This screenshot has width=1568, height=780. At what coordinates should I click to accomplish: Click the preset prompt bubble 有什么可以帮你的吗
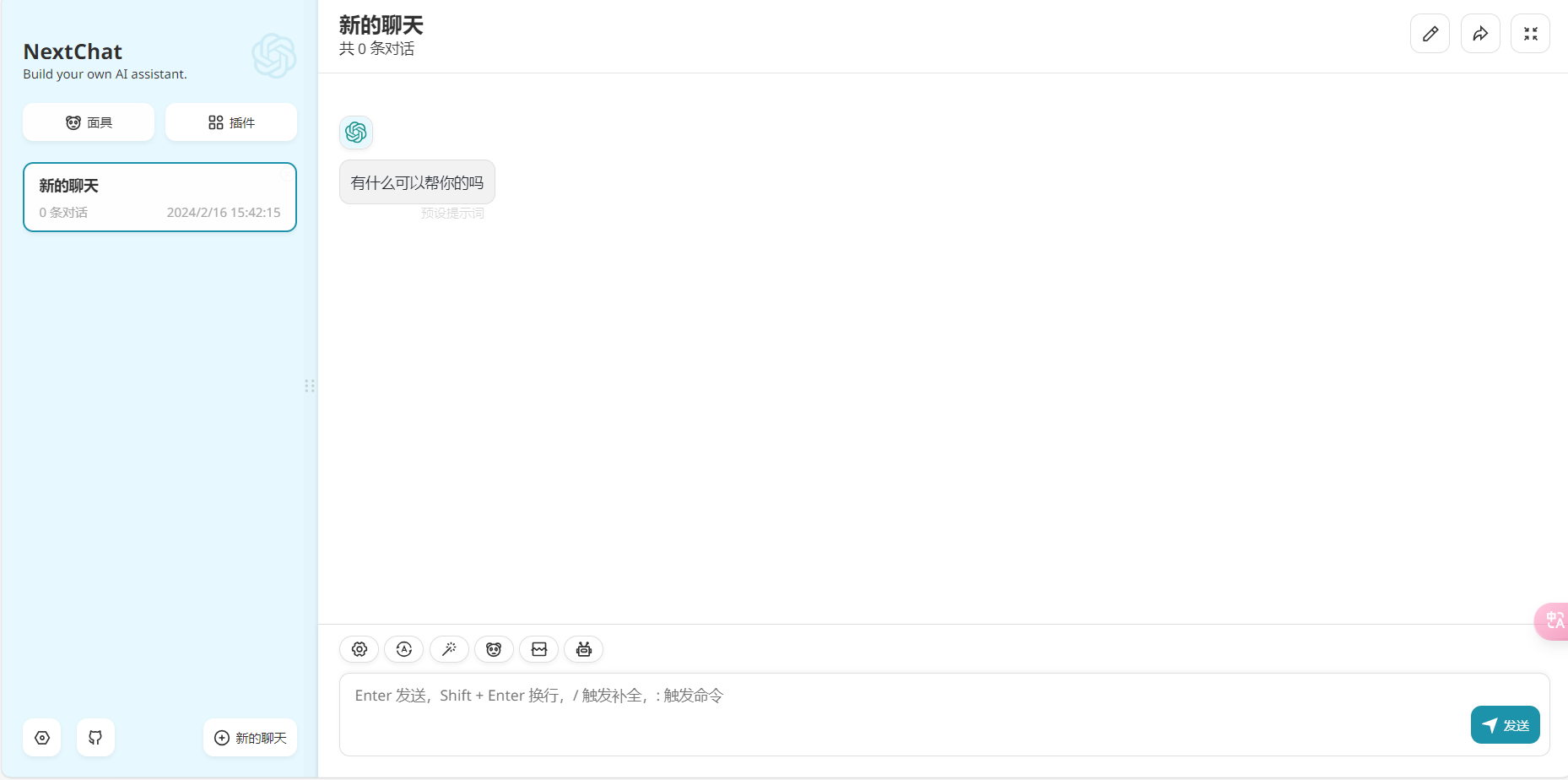[416, 181]
